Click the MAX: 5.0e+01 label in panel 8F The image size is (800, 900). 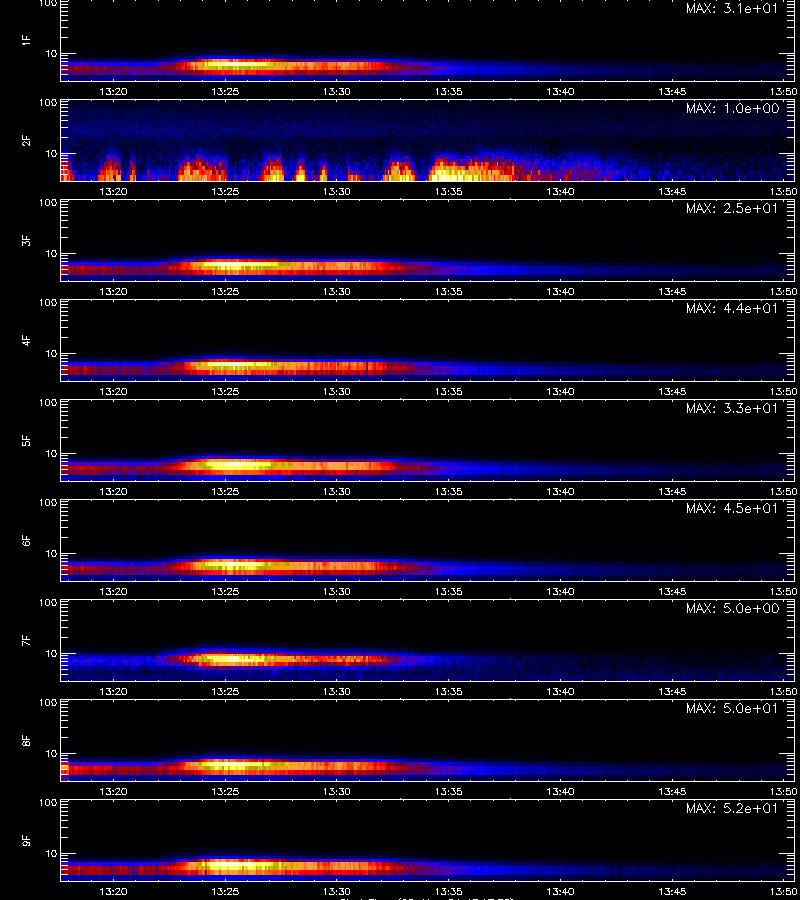732,708
